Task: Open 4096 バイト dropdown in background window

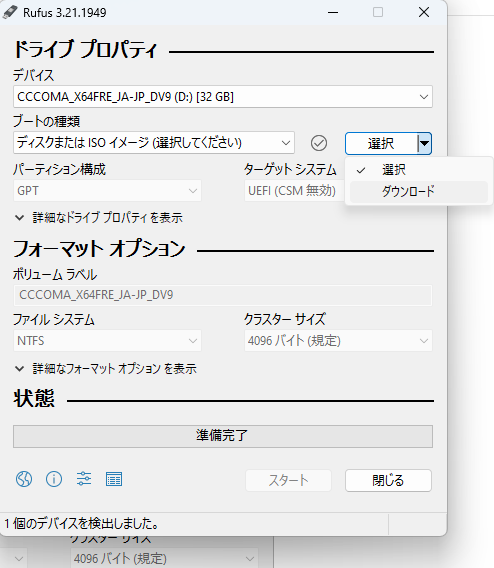Action: click(164, 558)
